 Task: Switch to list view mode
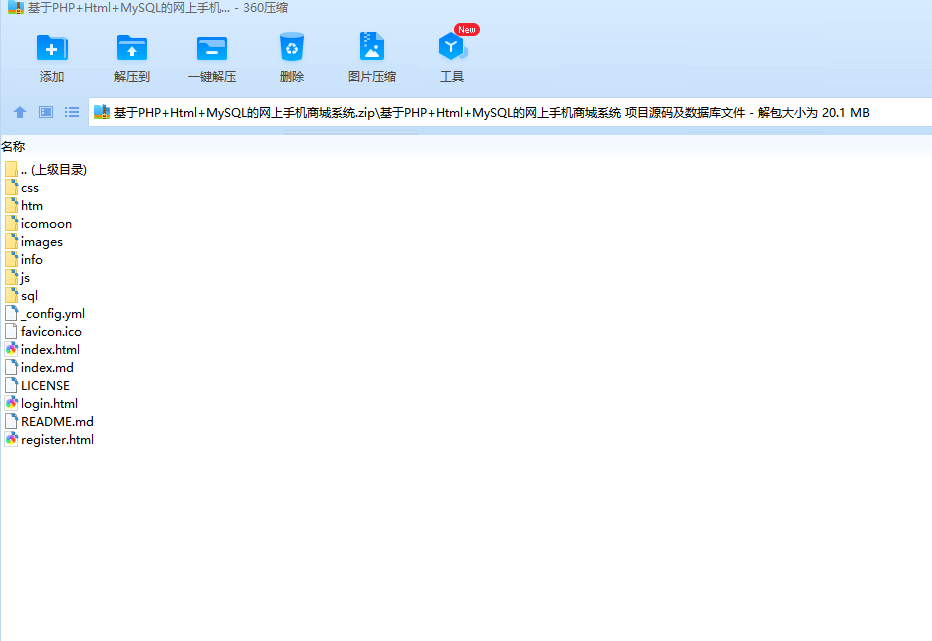pyautogui.click(x=72, y=112)
